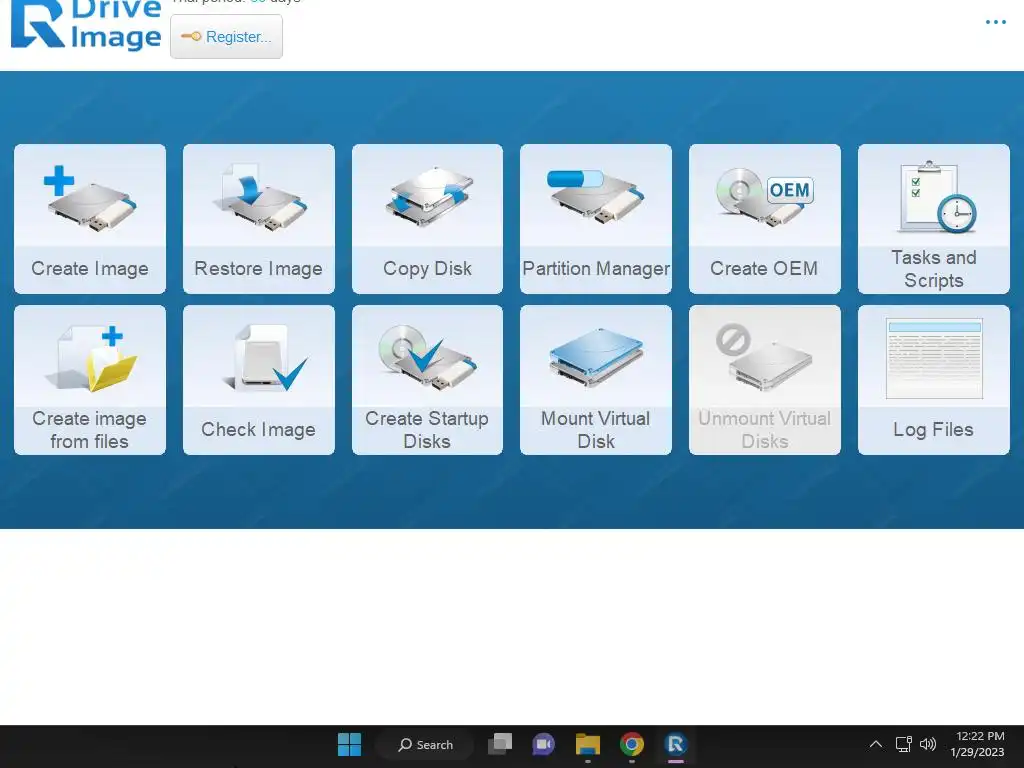Open the Check Image tool
The width and height of the screenshot is (1024, 768).
click(x=259, y=380)
